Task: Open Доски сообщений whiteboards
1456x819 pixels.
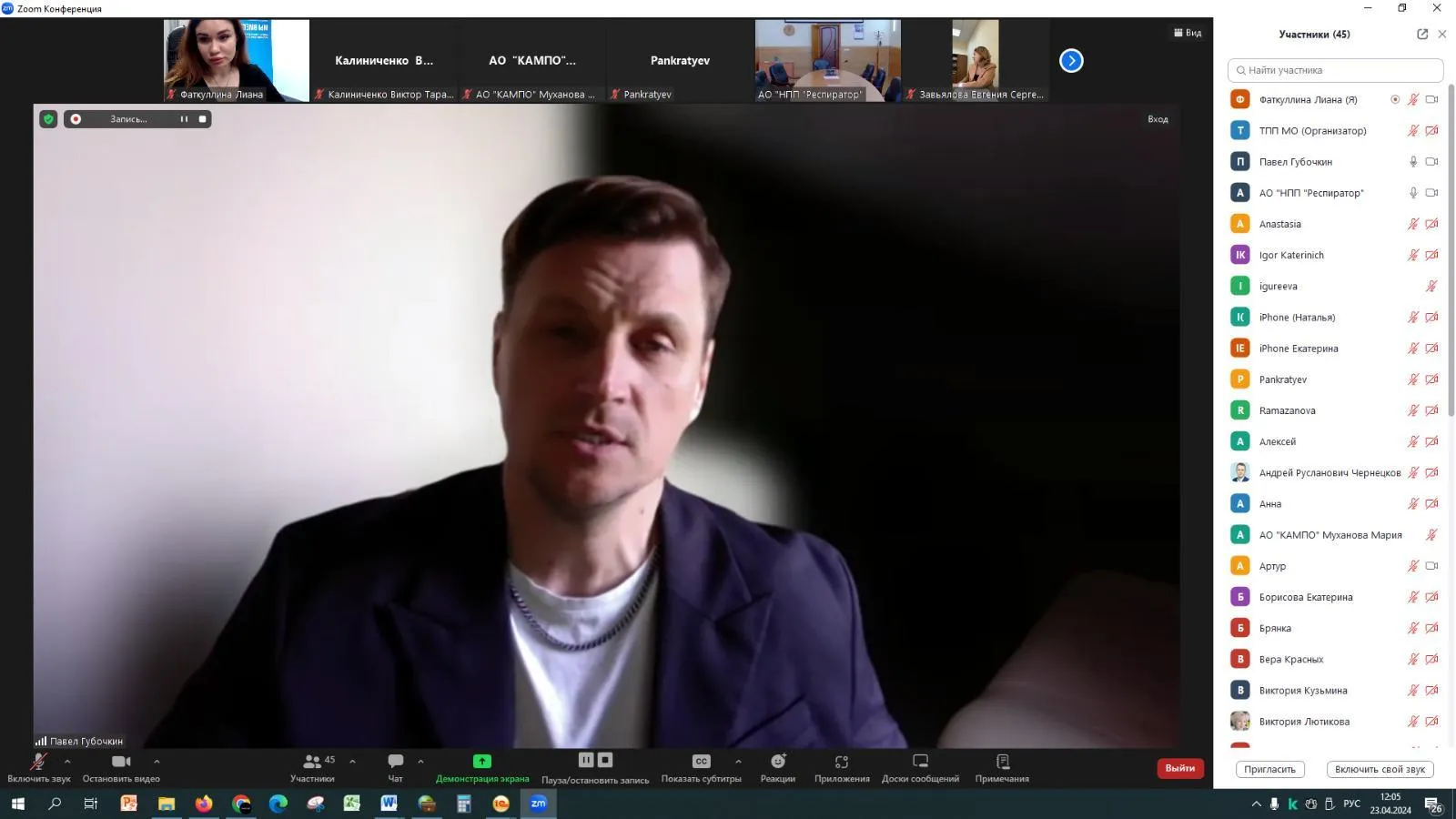Action: 920,768
